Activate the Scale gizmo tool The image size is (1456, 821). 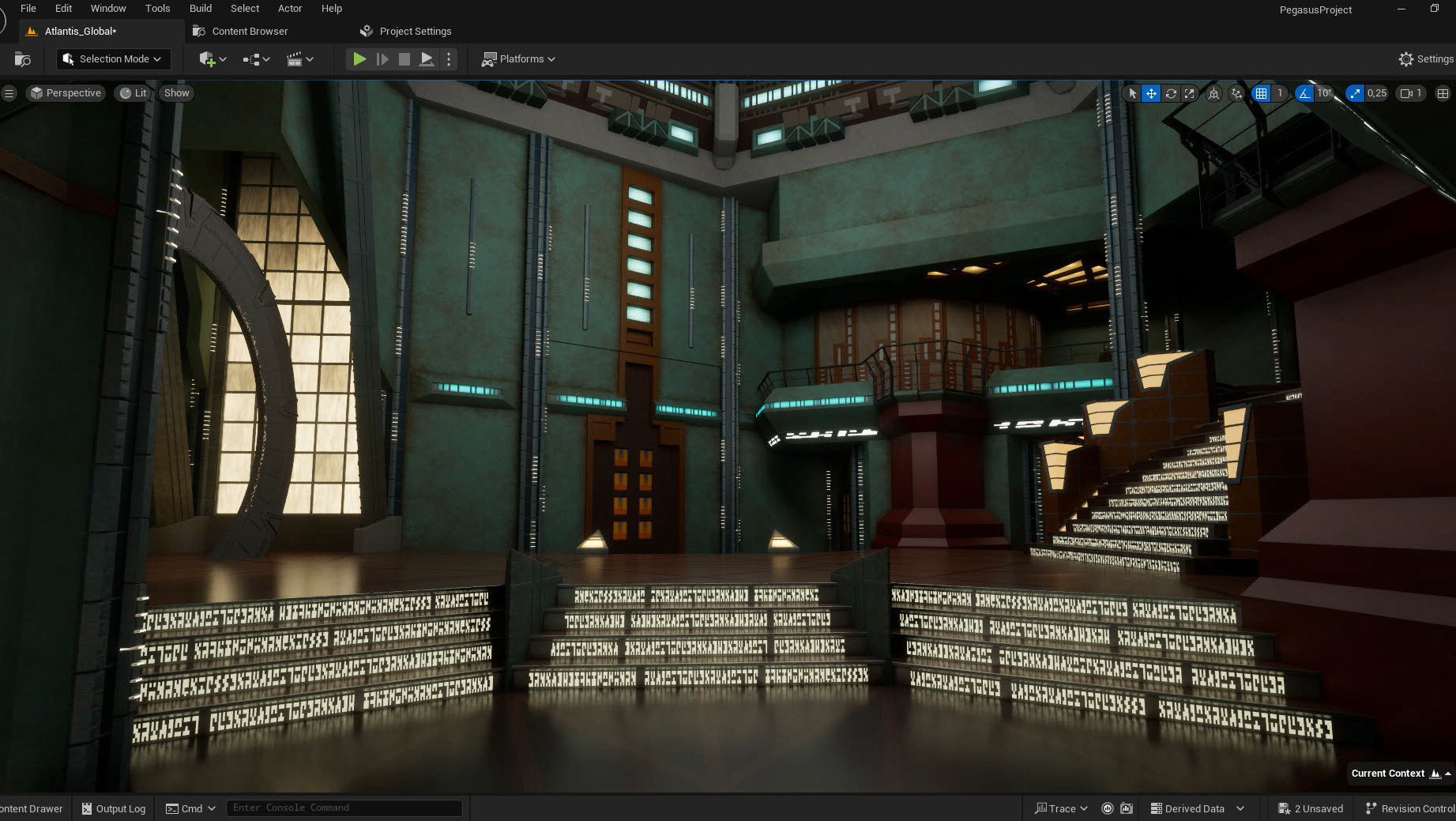[x=1189, y=93]
